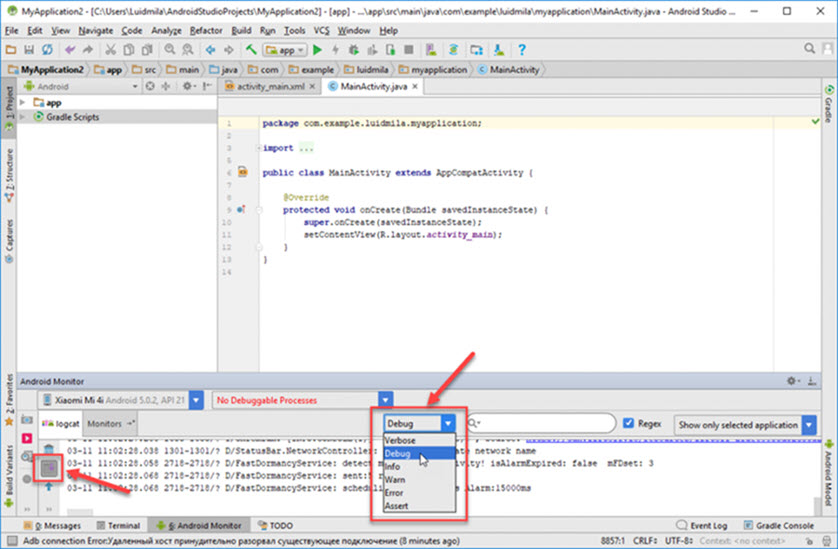Close the MainActivity.java tab
This screenshot has height=549, width=838.
point(415,86)
